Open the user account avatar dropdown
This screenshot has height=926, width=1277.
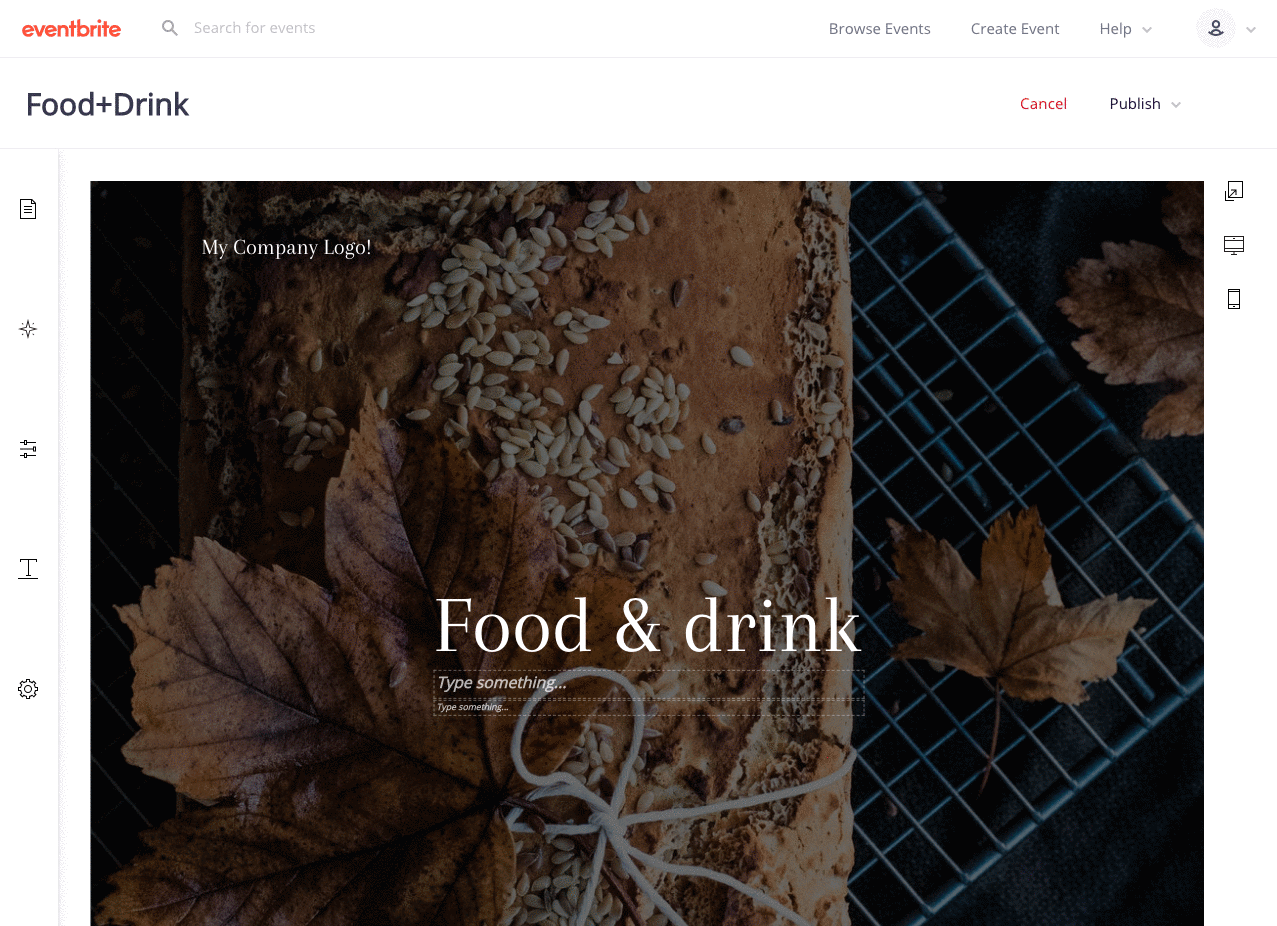point(1226,28)
